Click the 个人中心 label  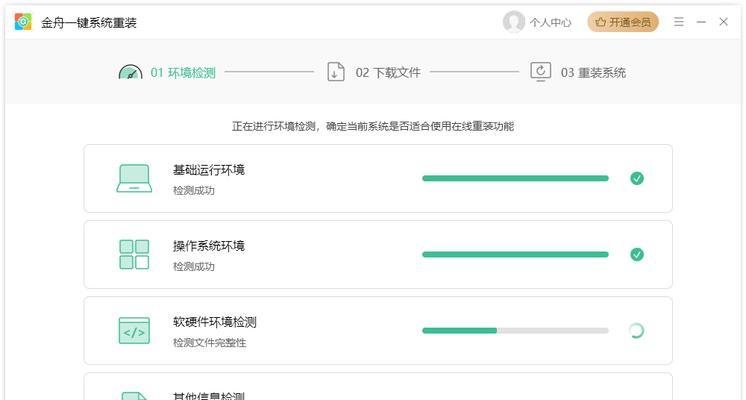[x=550, y=22]
